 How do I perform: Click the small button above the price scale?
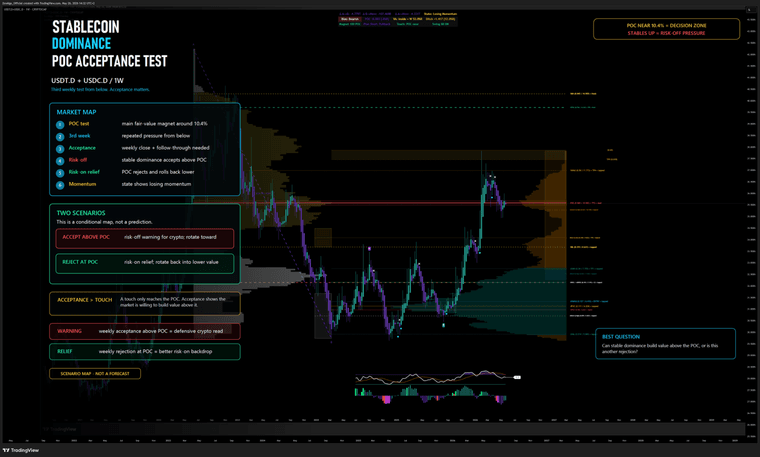coord(749,9)
